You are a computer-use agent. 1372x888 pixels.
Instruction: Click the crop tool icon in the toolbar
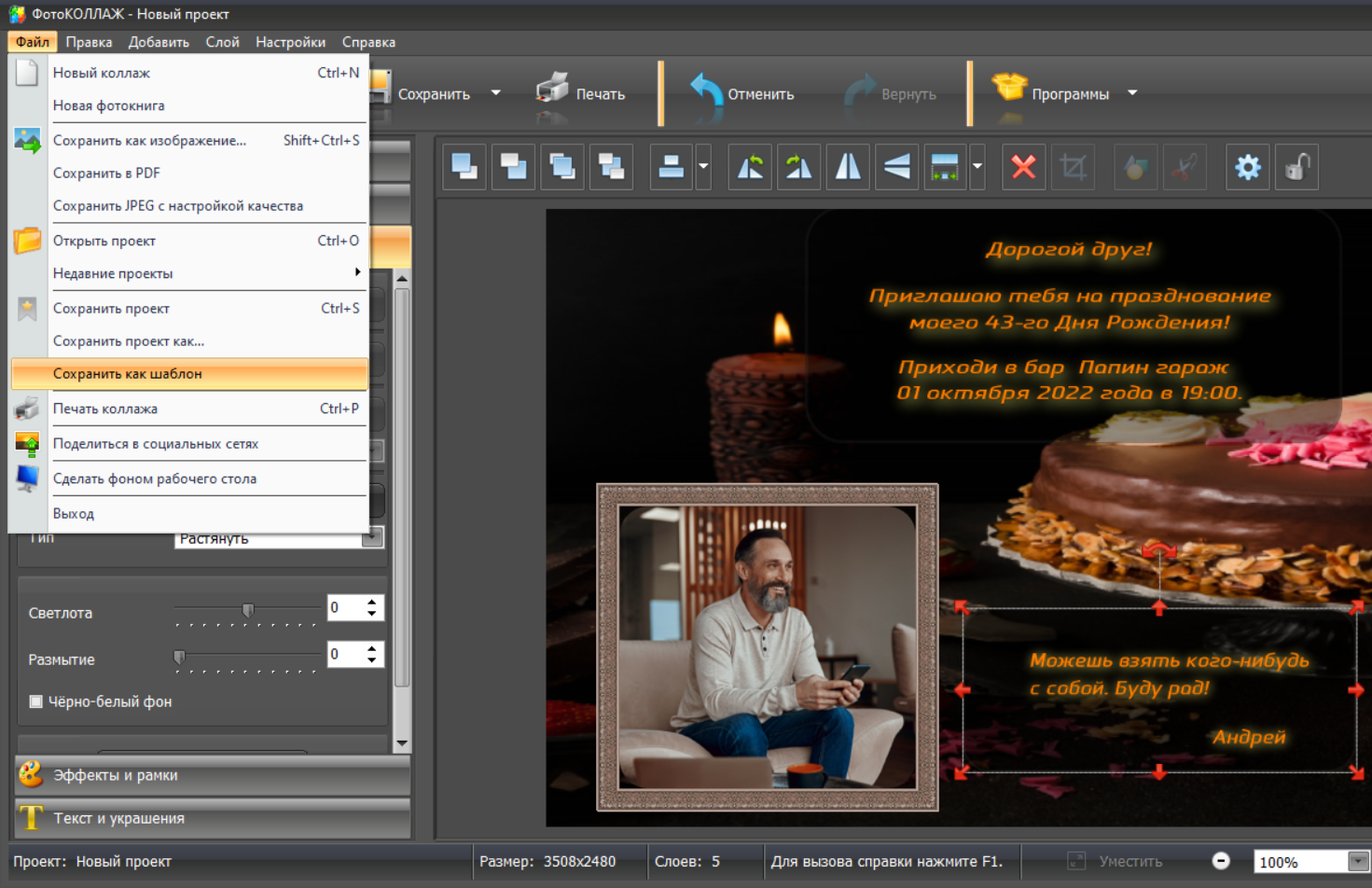[x=1073, y=168]
